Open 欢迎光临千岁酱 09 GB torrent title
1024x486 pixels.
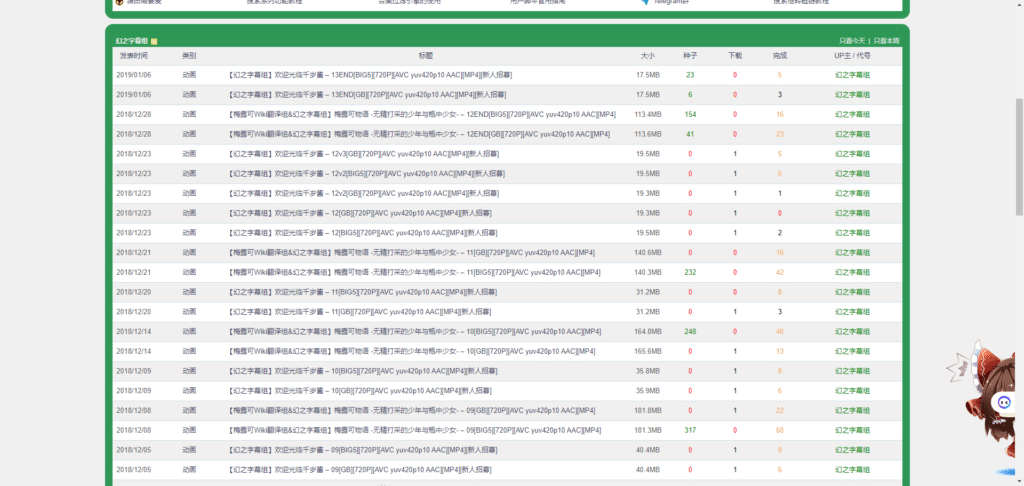point(360,470)
